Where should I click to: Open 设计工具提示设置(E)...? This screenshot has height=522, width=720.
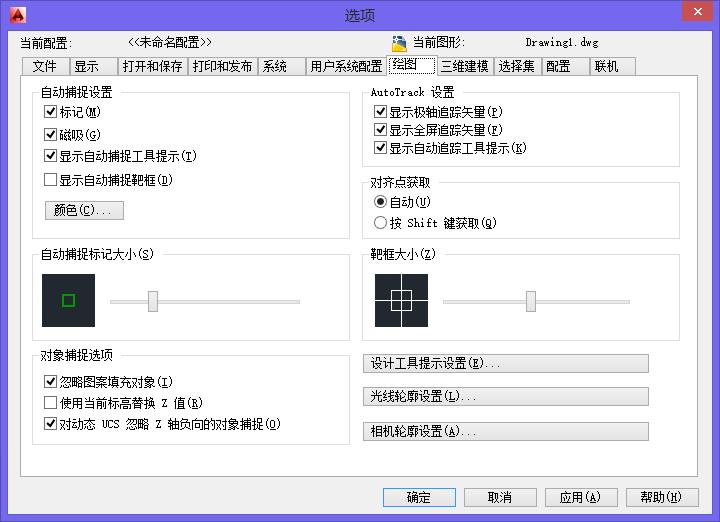click(506, 363)
